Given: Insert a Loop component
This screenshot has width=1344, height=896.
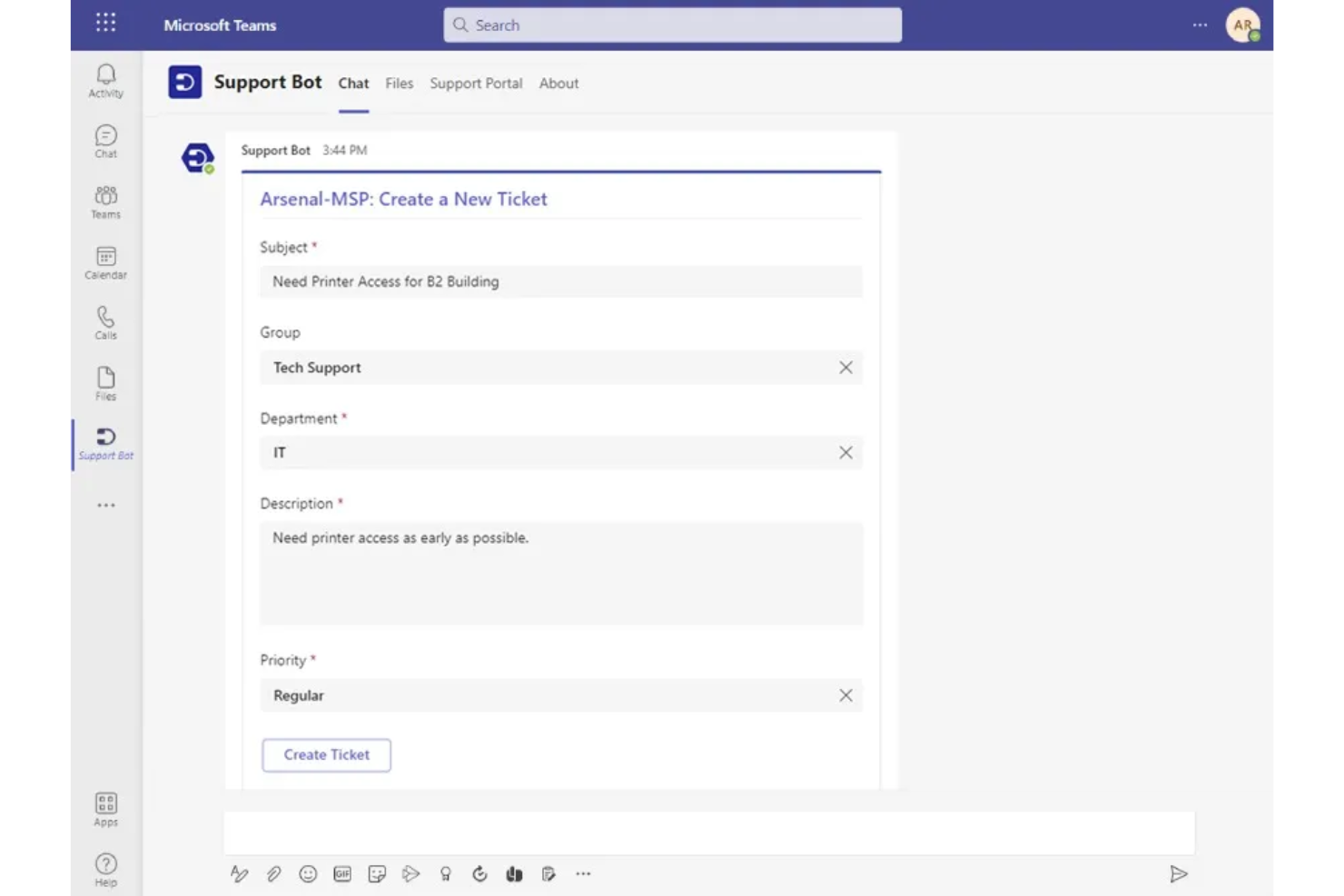Looking at the screenshot, I should point(514,873).
